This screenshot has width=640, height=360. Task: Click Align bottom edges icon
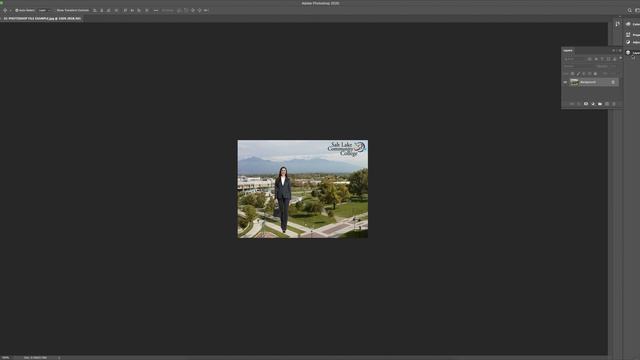139,10
